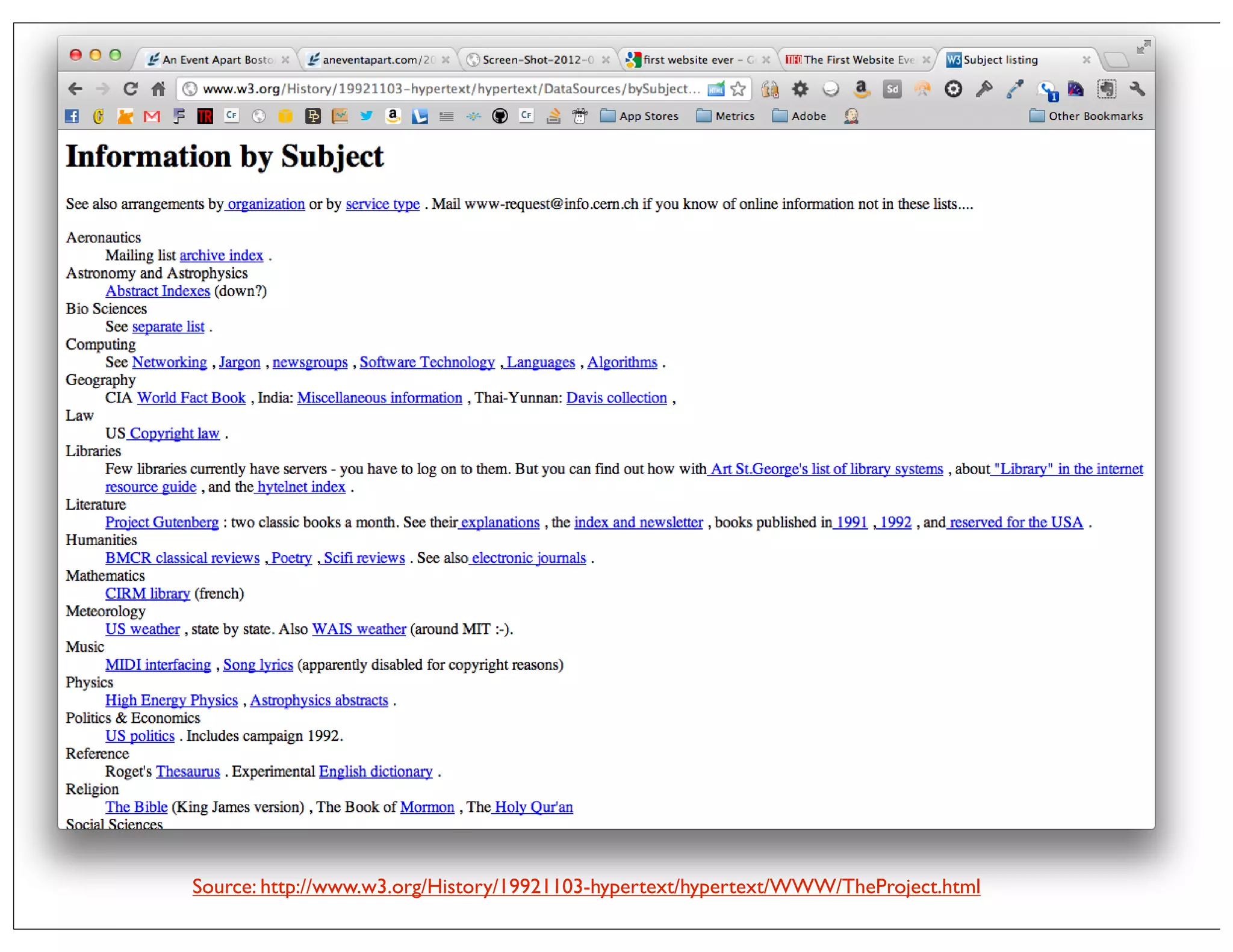1233x952 pixels.
Task: Reload the page with the refresh icon
Action: (130, 89)
